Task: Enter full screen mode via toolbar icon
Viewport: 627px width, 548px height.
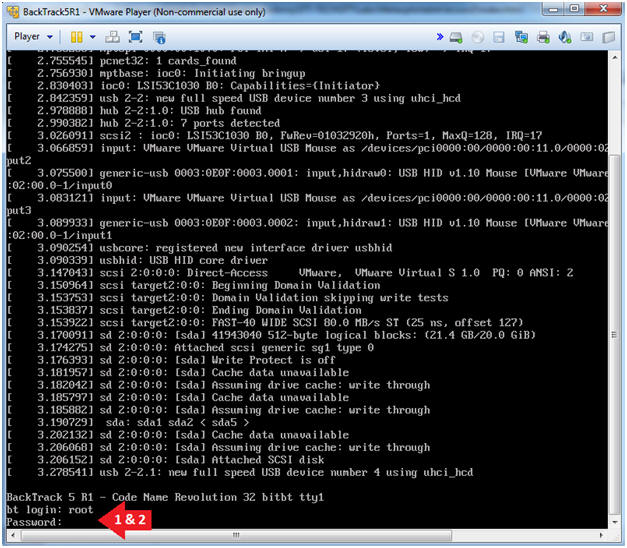Action: click(x=136, y=37)
